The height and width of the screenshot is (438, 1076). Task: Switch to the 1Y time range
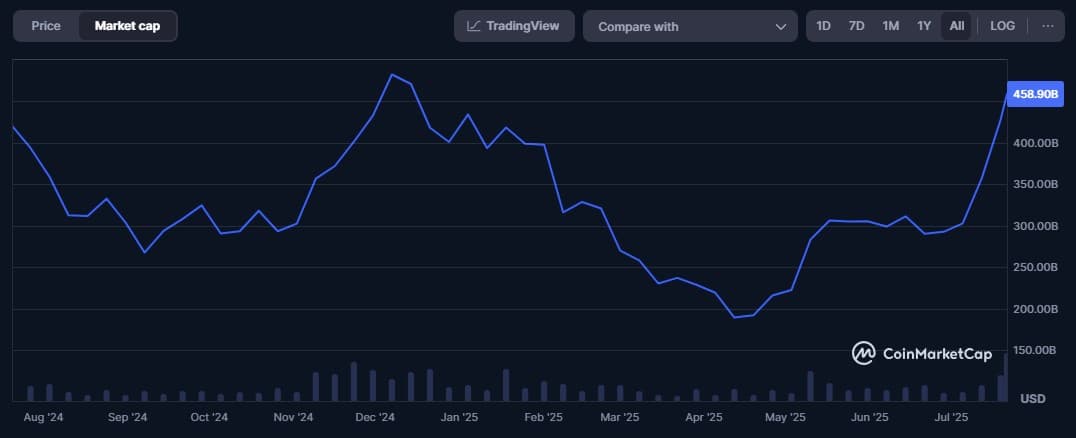point(924,26)
